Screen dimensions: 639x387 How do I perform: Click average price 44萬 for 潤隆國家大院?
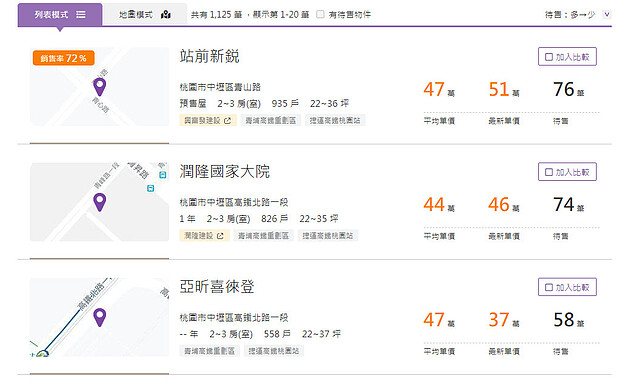439,204
